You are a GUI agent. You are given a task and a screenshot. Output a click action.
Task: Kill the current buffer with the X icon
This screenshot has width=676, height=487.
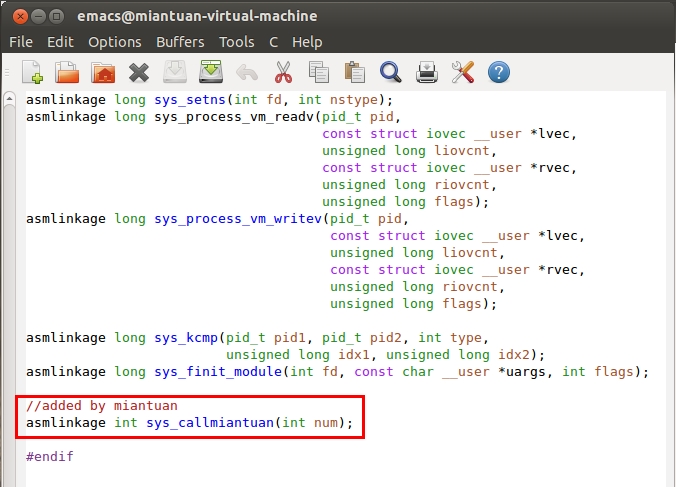click(139, 72)
